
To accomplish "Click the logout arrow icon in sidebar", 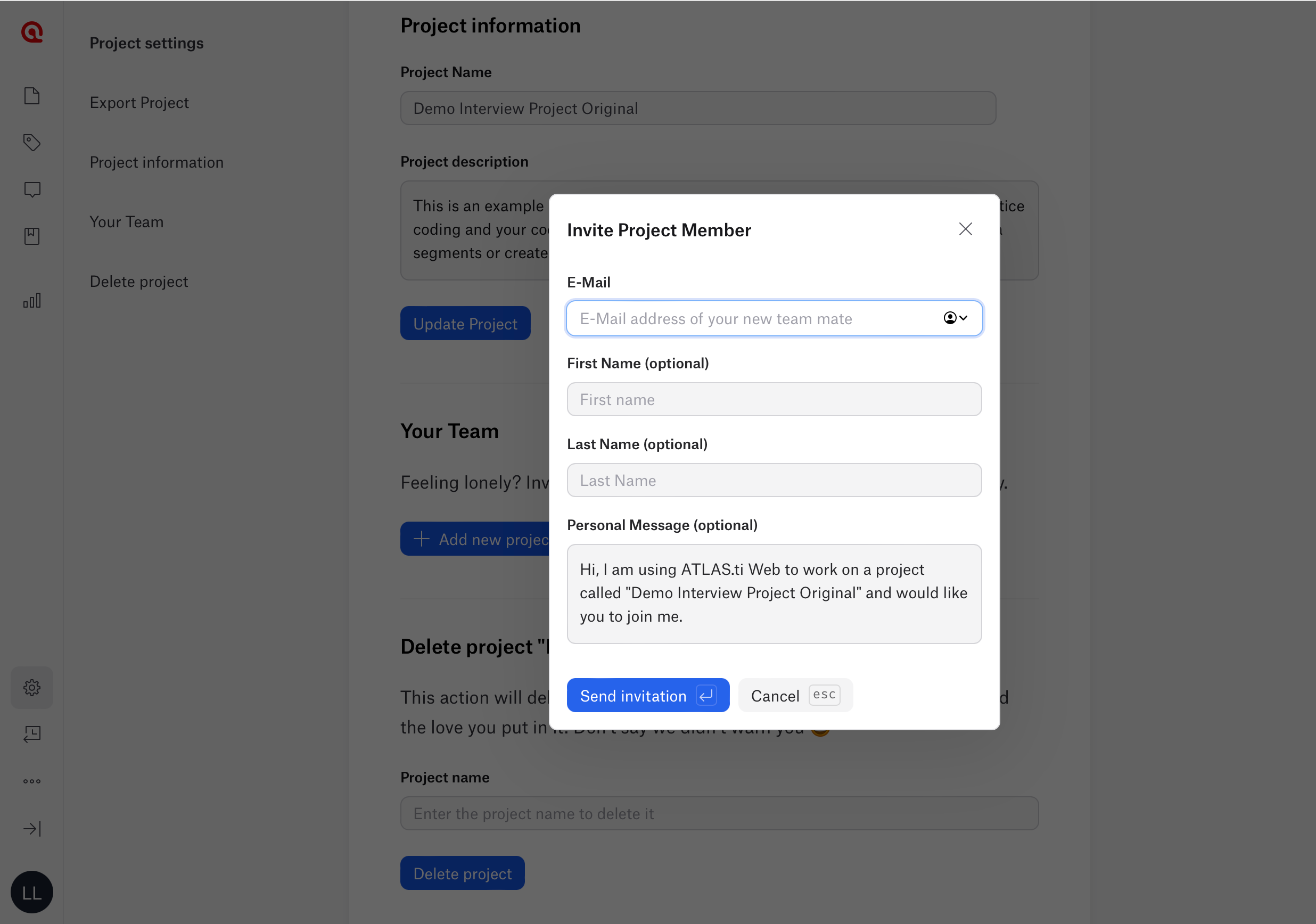I will click(31, 828).
